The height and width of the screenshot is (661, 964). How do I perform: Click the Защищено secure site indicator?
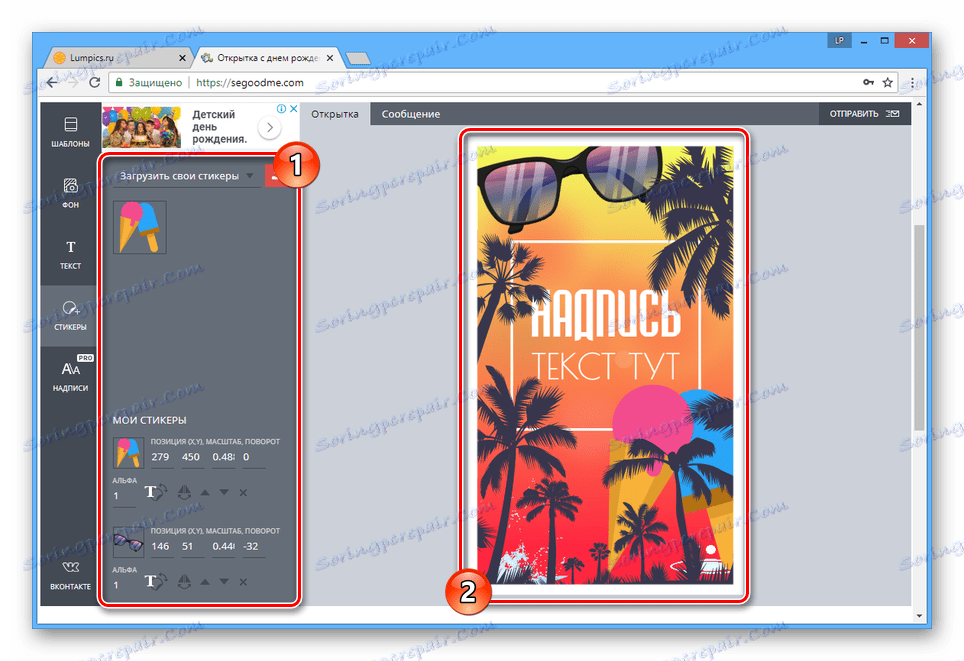pos(149,82)
